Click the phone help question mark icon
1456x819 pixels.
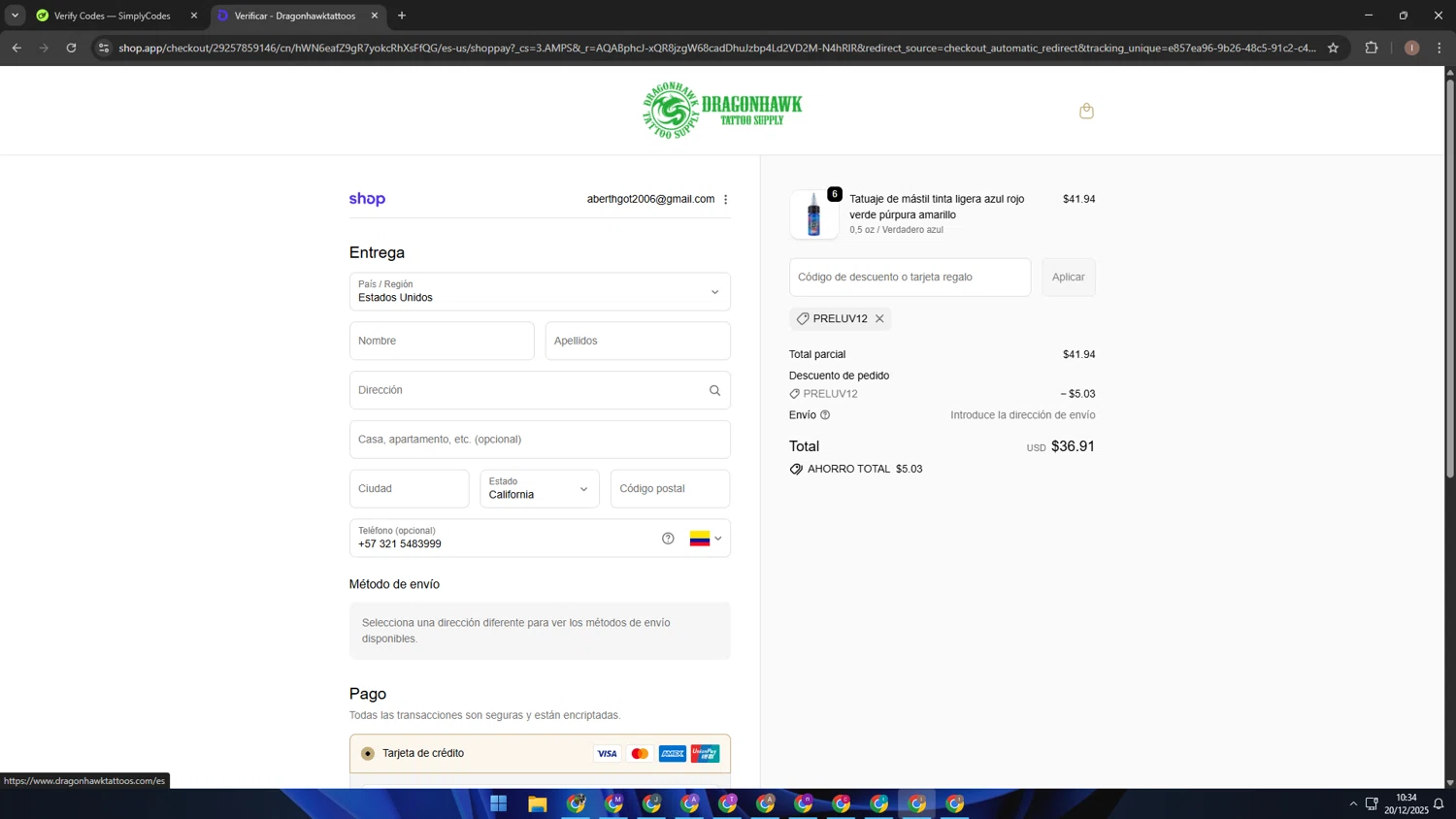tap(668, 539)
